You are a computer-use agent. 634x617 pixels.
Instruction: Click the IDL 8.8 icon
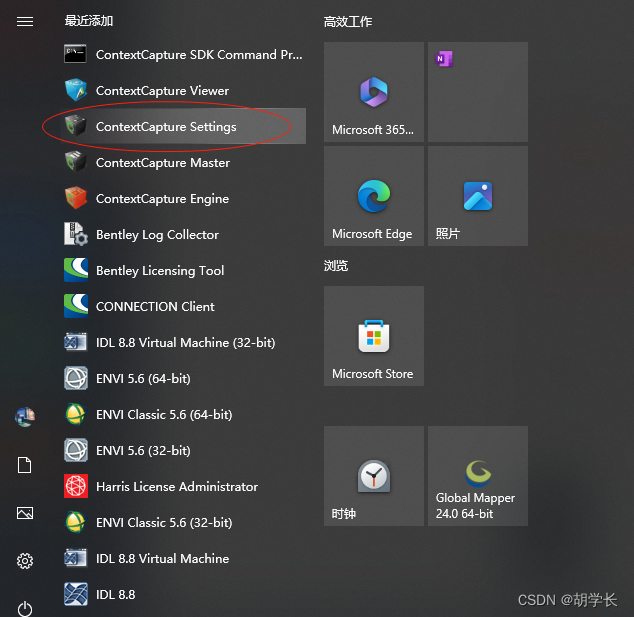(76, 594)
